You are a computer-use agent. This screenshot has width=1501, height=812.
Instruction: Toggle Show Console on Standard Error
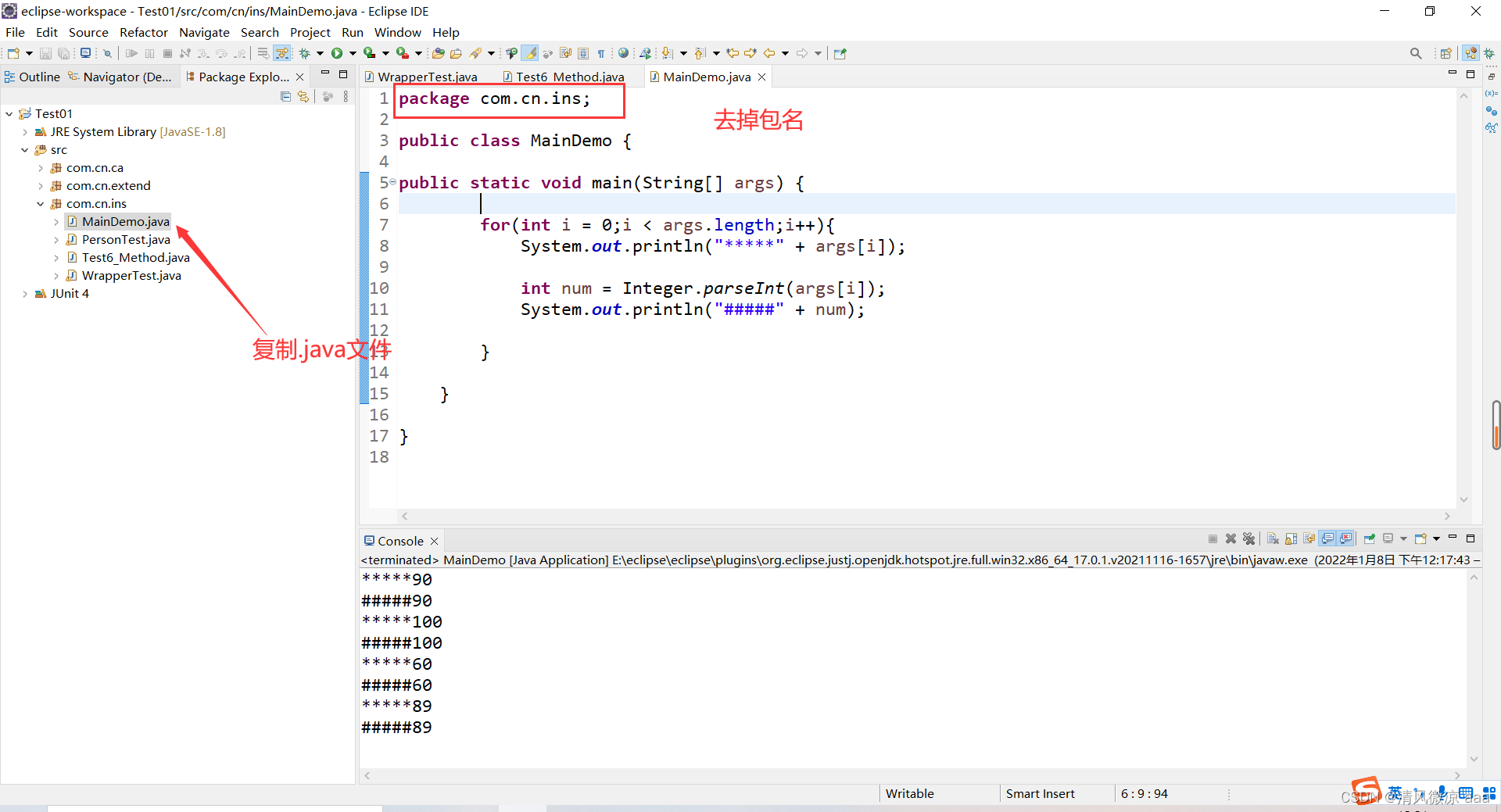[1345, 538]
